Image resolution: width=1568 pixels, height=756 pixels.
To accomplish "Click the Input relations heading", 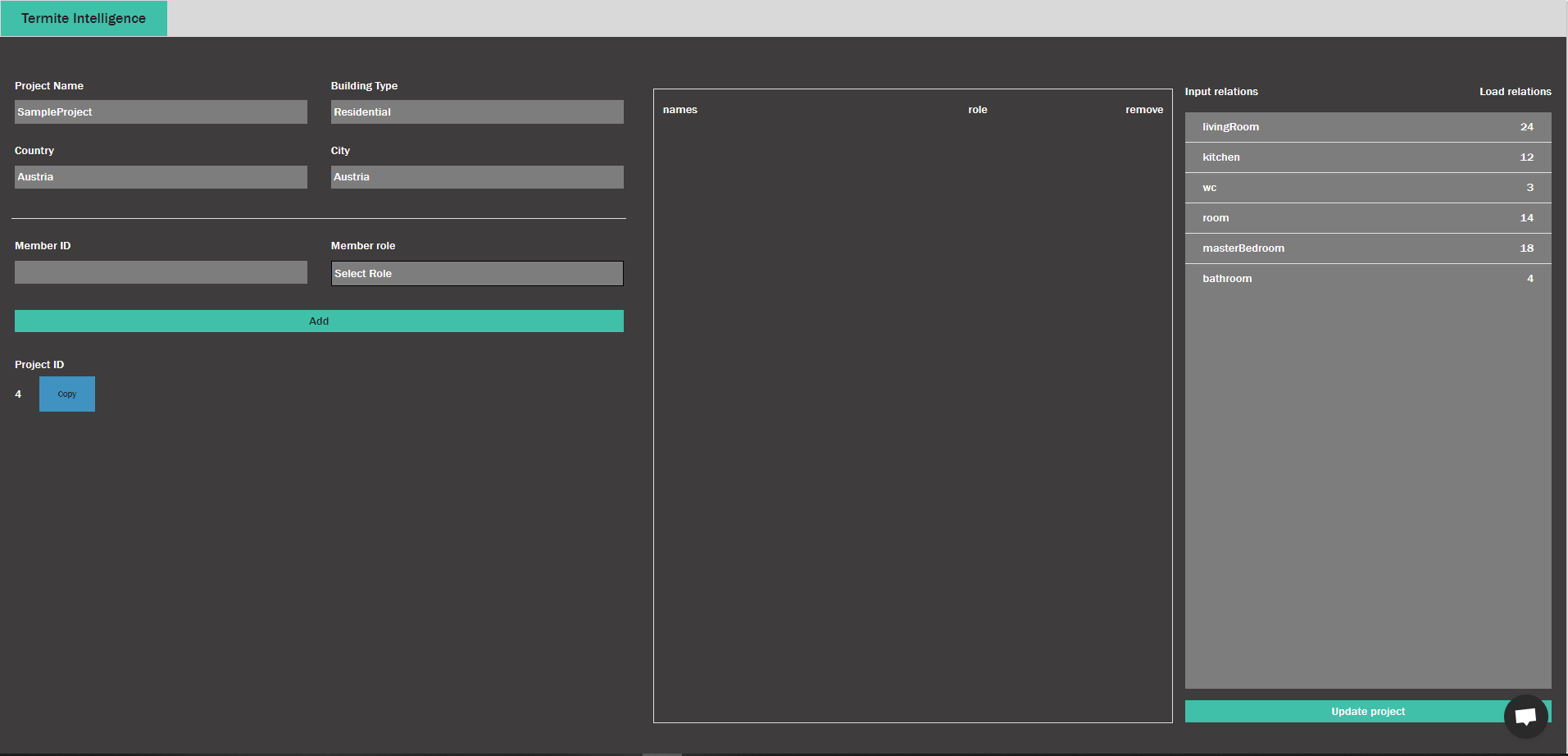I will coord(1221,92).
